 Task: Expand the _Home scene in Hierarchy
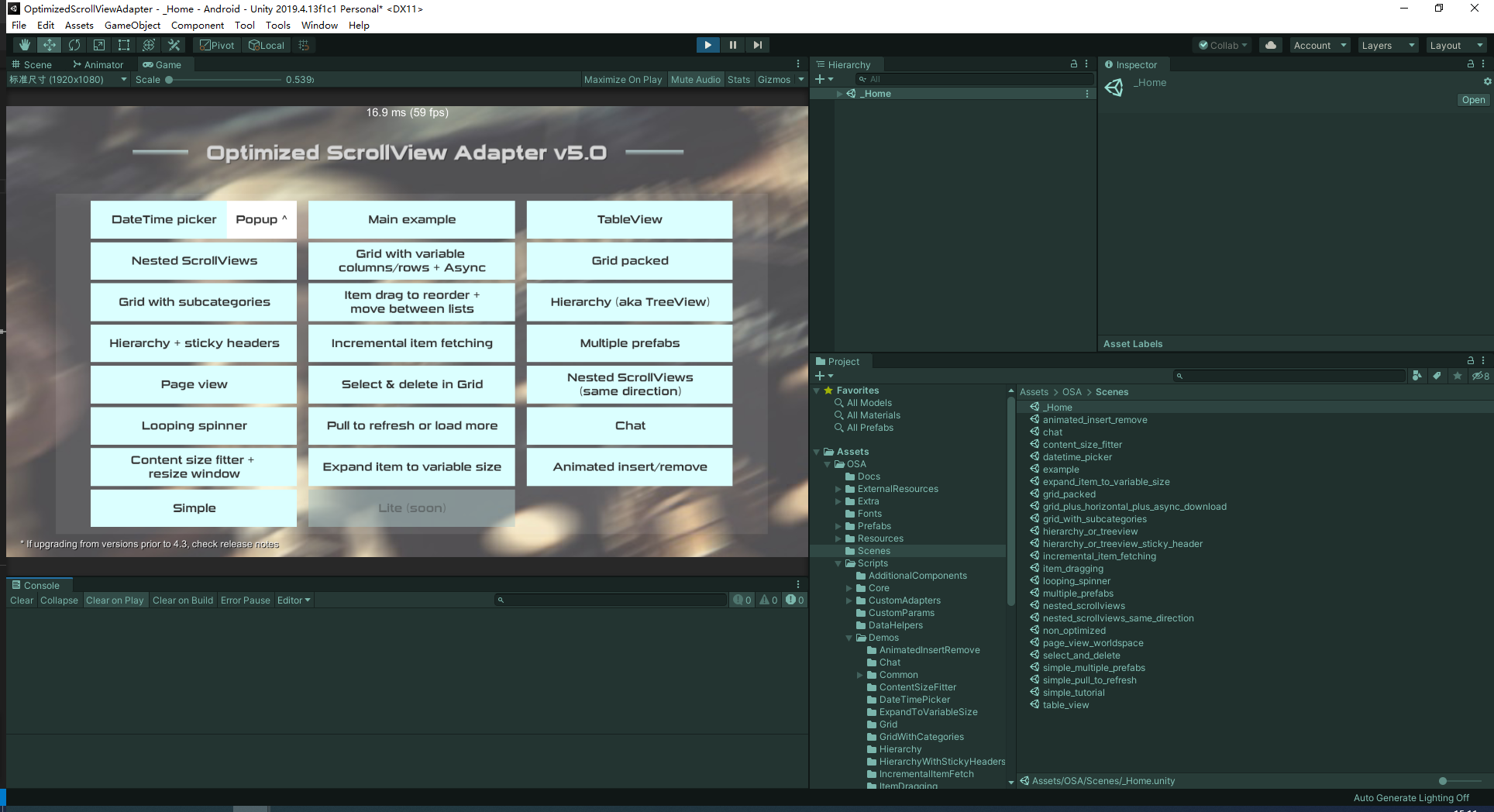839,94
